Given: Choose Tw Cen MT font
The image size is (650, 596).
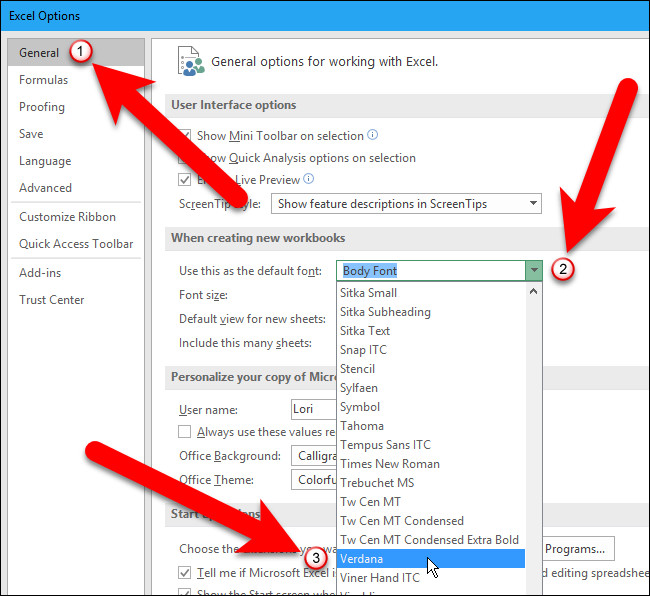Looking at the screenshot, I should pyautogui.click(x=431, y=502).
